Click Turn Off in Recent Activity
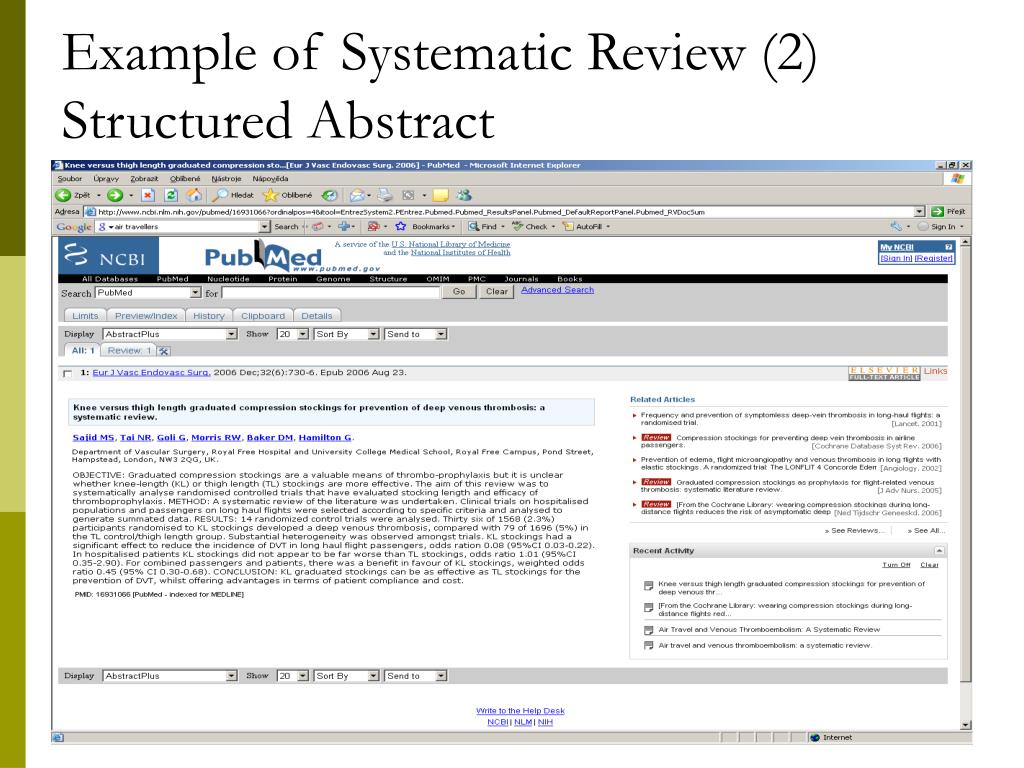Viewport: 1024px width, 768px height. [896, 565]
